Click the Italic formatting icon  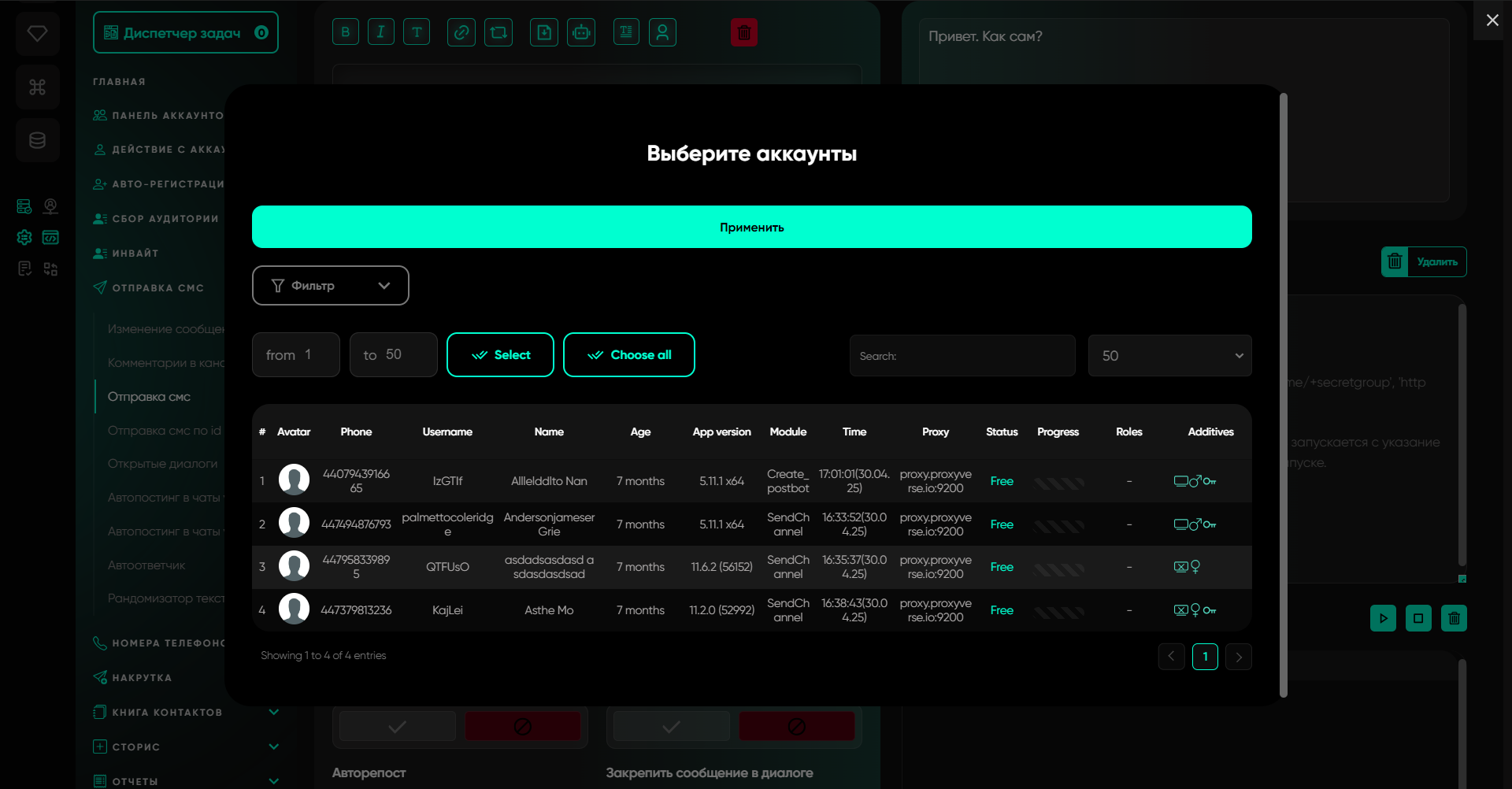coord(381,32)
